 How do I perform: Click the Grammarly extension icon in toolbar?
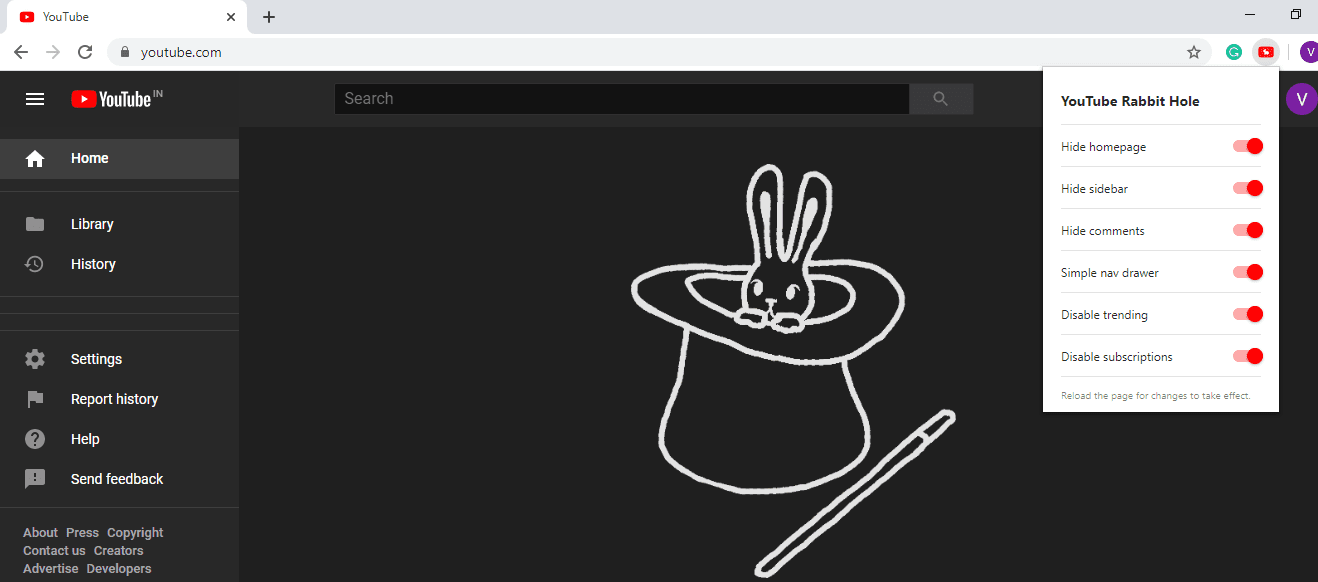[x=1233, y=51]
